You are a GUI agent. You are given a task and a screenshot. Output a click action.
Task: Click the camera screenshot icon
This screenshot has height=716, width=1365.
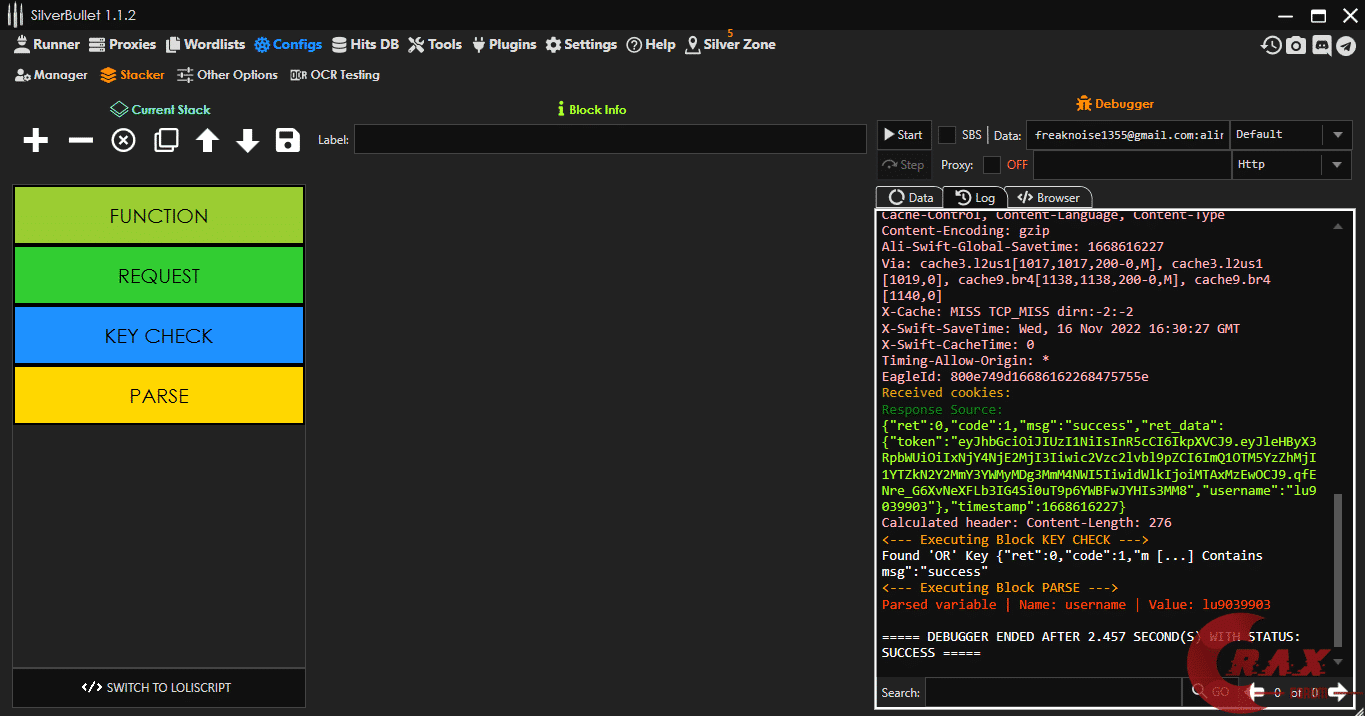(1296, 45)
